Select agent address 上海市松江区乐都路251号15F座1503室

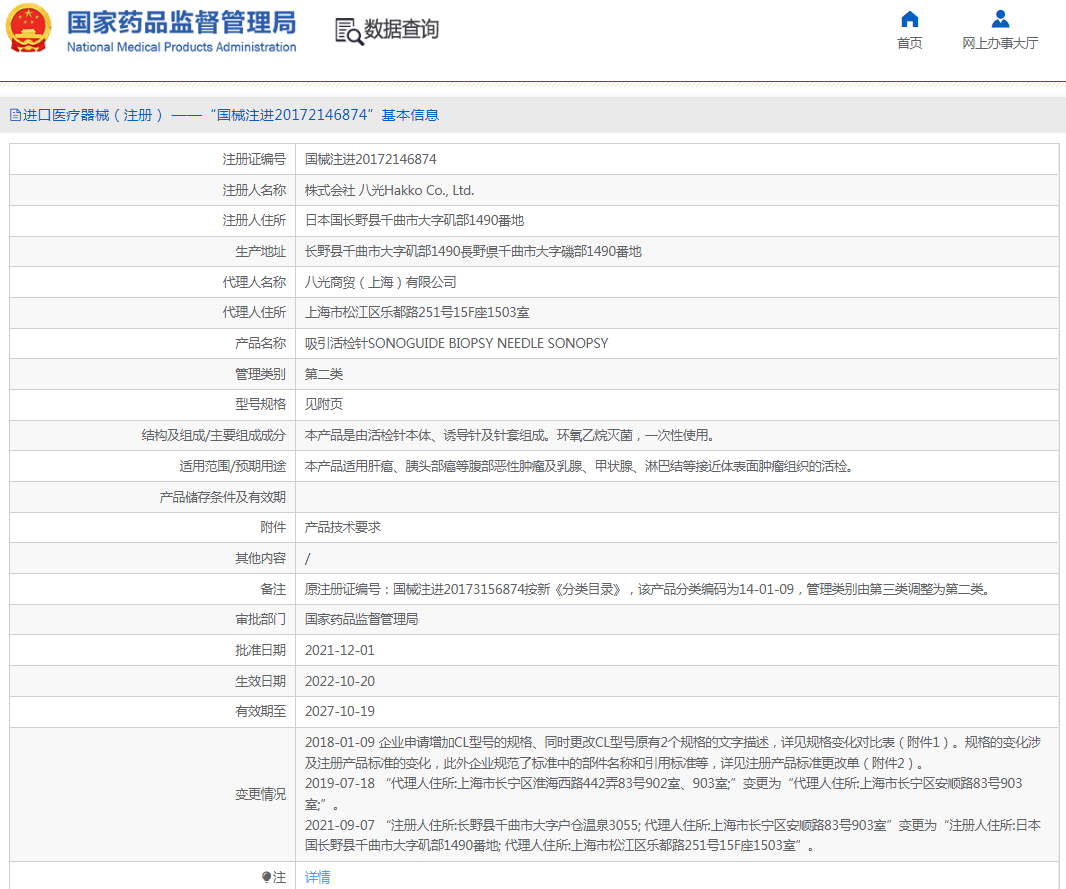pyautogui.click(x=417, y=313)
